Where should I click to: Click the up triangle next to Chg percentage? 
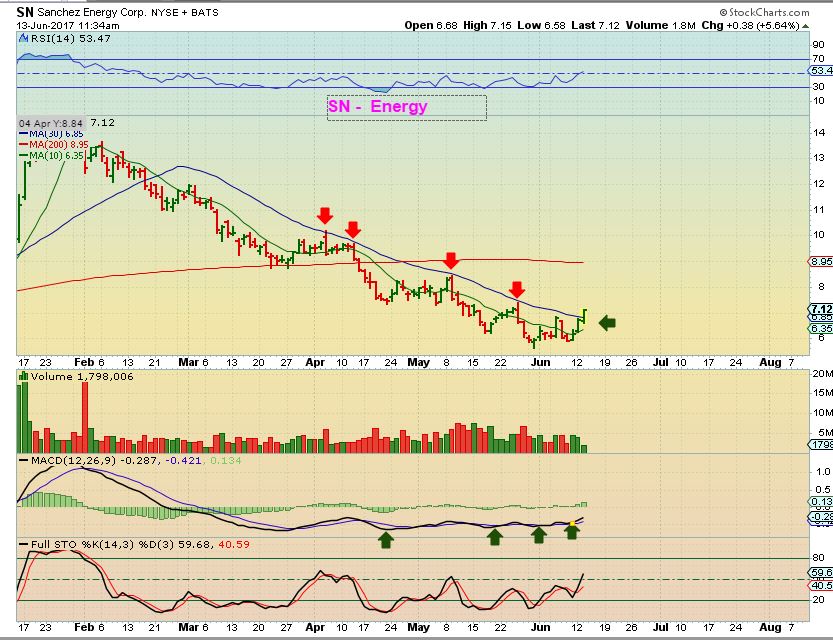(806, 25)
